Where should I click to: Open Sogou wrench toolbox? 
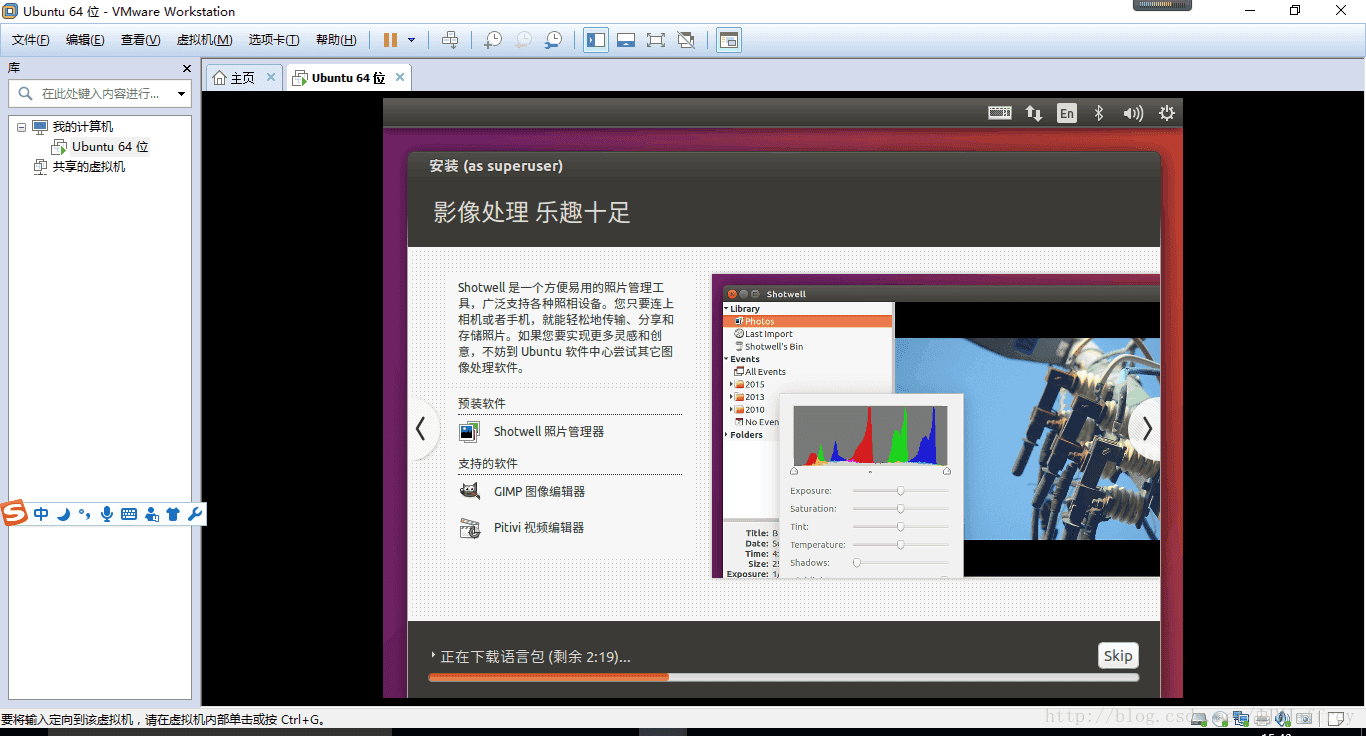point(195,514)
